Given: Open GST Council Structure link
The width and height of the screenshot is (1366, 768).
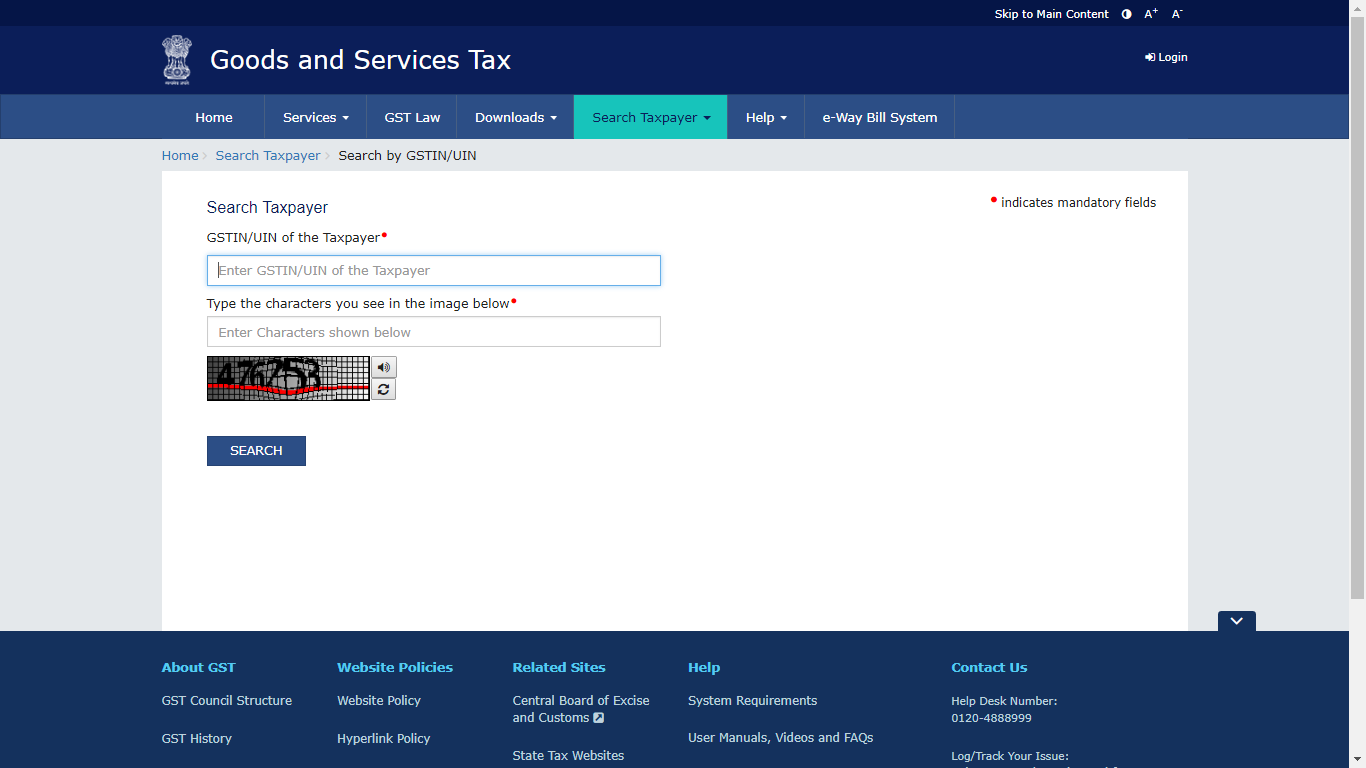Looking at the screenshot, I should click(227, 700).
